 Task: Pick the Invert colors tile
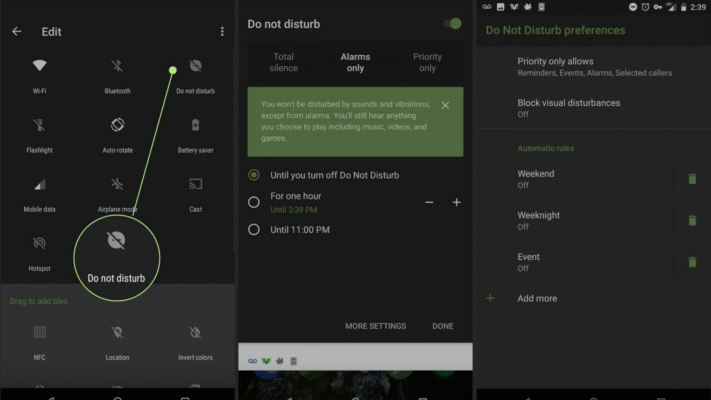[195, 343]
